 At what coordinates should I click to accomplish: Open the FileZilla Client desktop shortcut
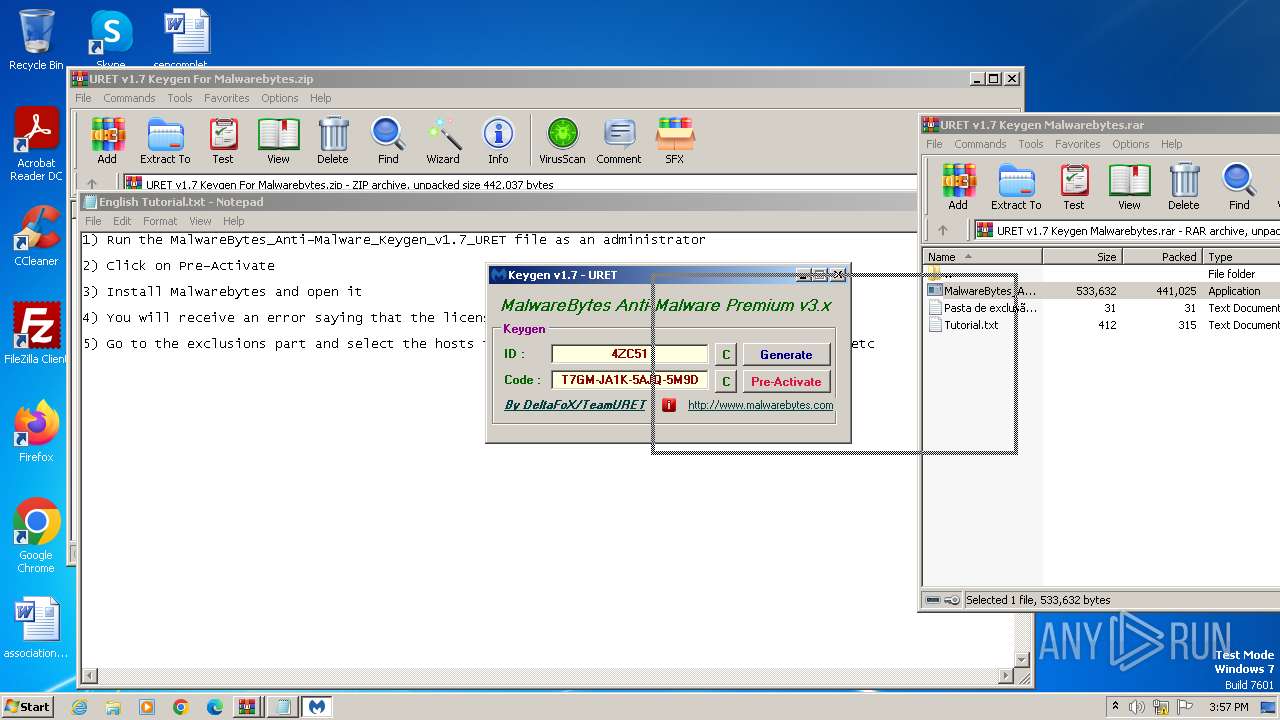(x=36, y=334)
